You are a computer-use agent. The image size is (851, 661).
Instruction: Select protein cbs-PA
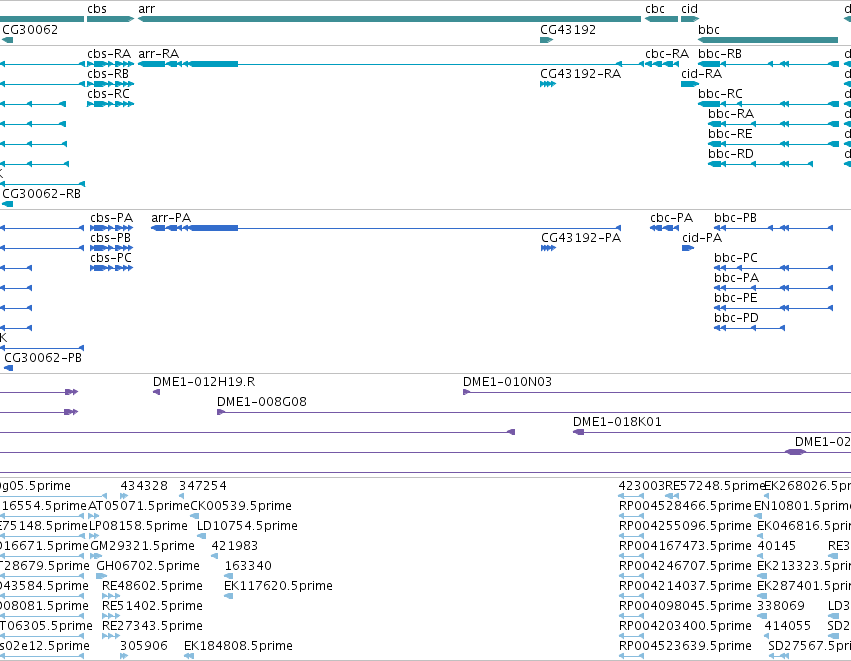click(x=111, y=228)
